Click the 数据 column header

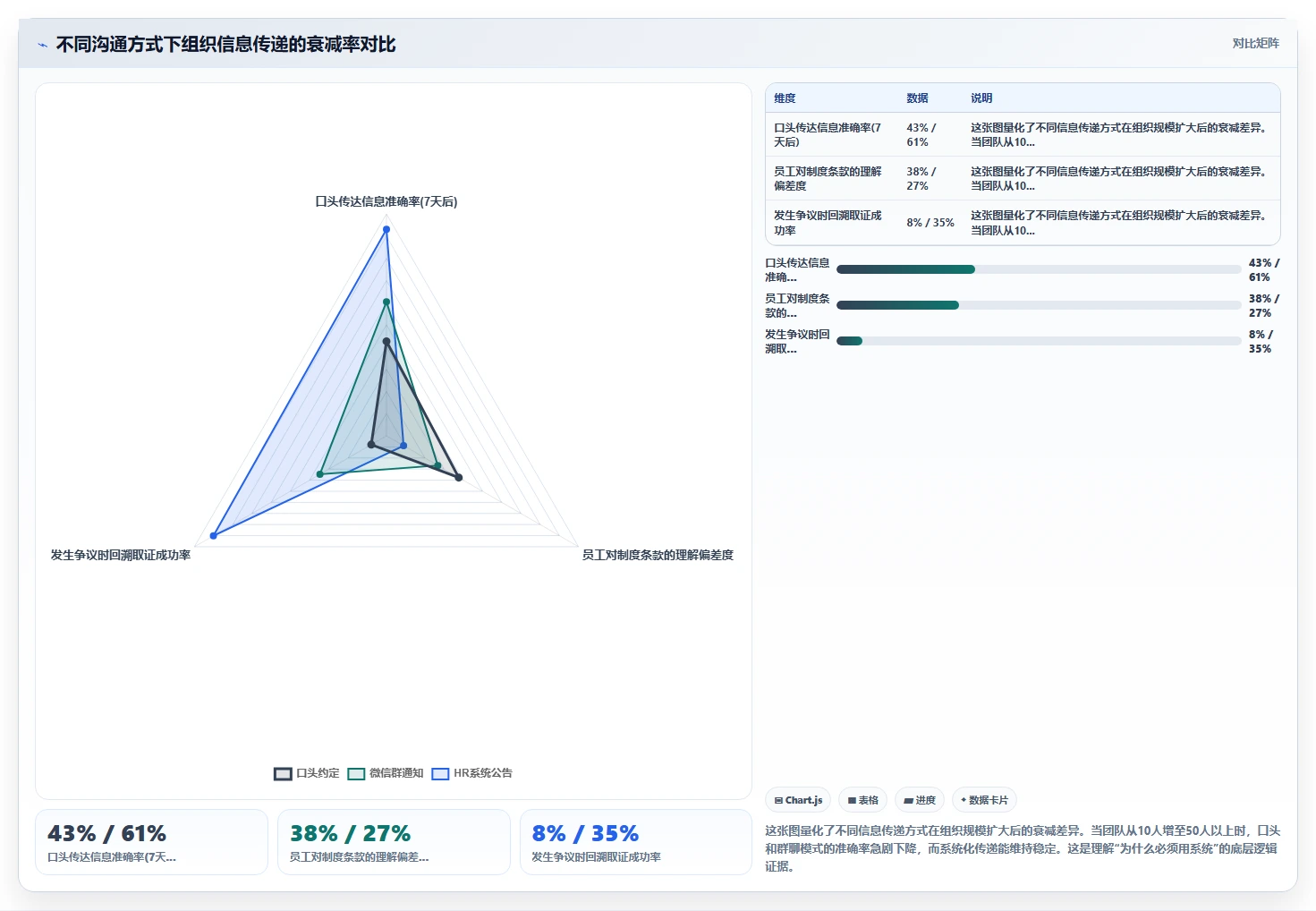pos(917,98)
